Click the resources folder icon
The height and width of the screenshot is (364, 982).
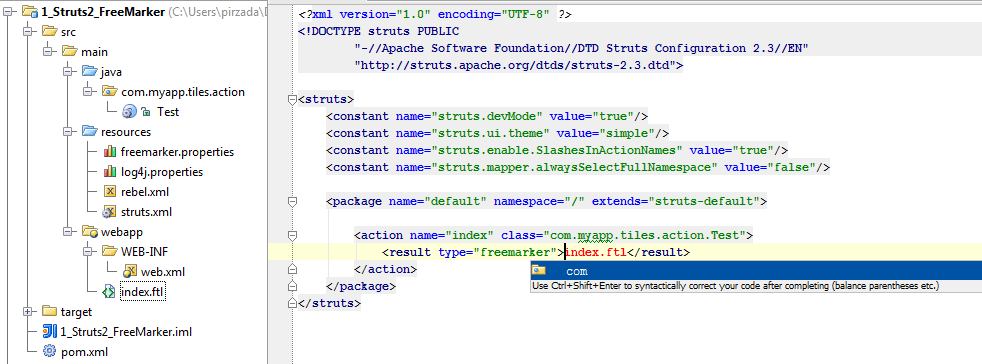coord(89,132)
